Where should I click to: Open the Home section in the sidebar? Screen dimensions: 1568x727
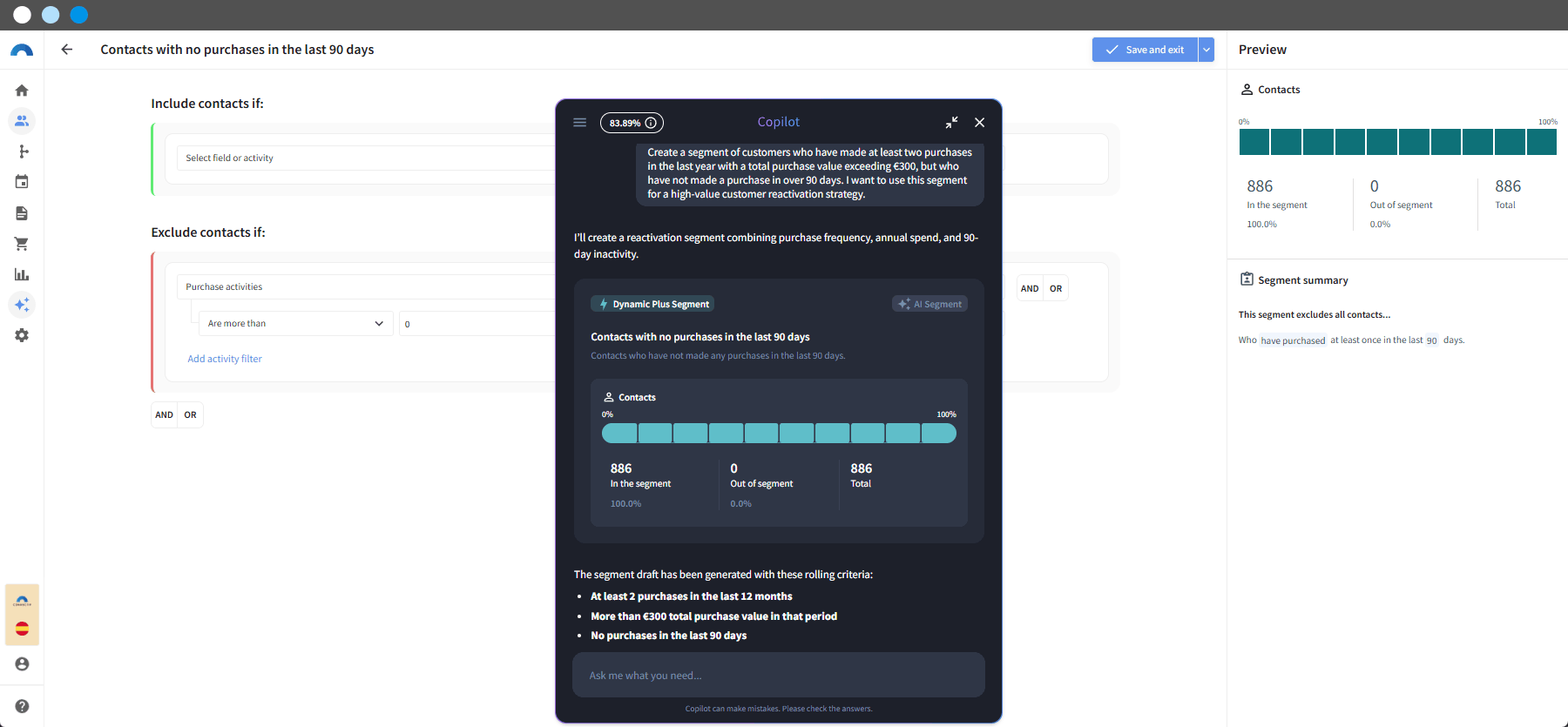coord(22,91)
